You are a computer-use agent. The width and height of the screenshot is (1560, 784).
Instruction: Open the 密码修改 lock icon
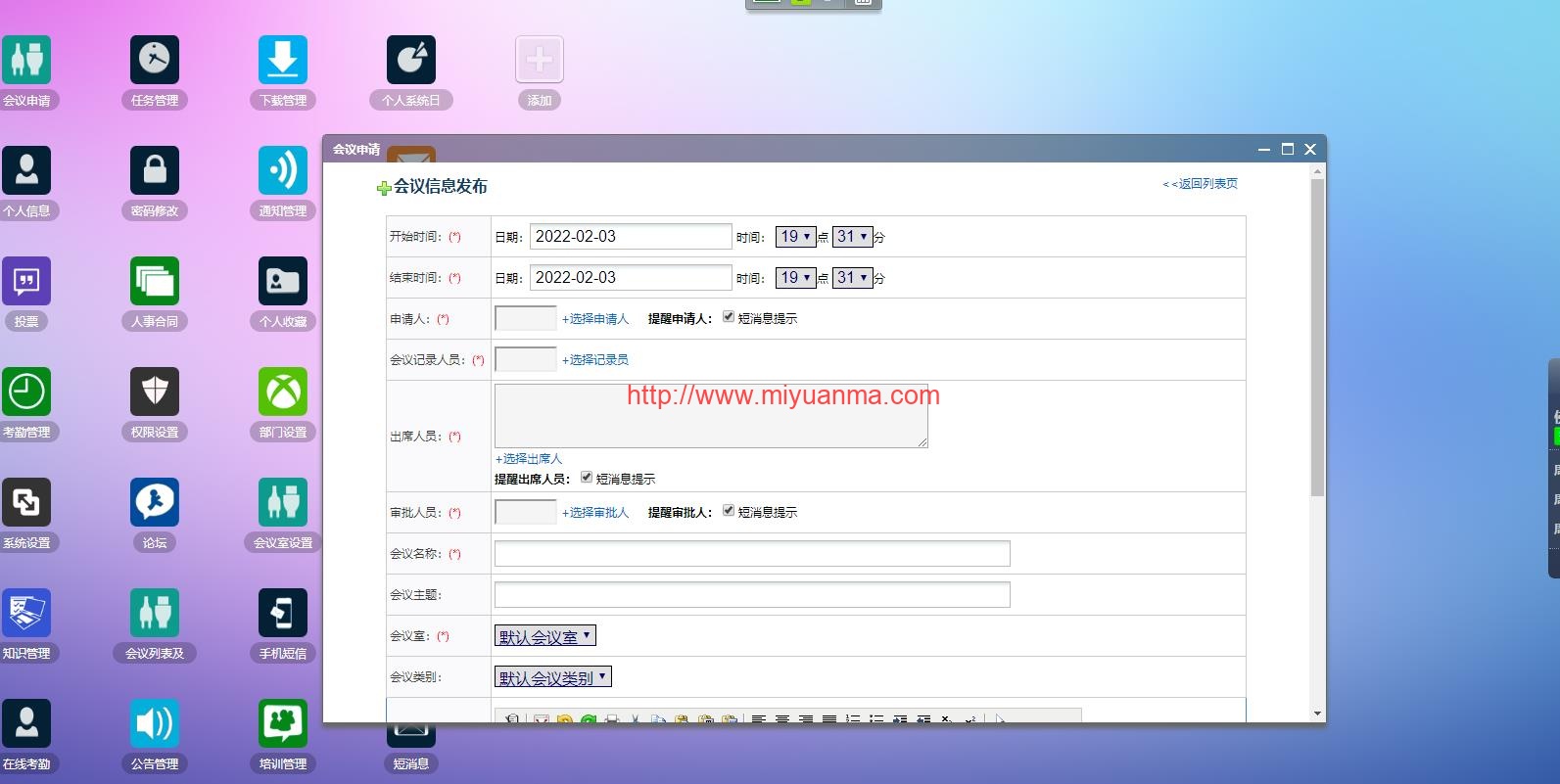point(155,170)
